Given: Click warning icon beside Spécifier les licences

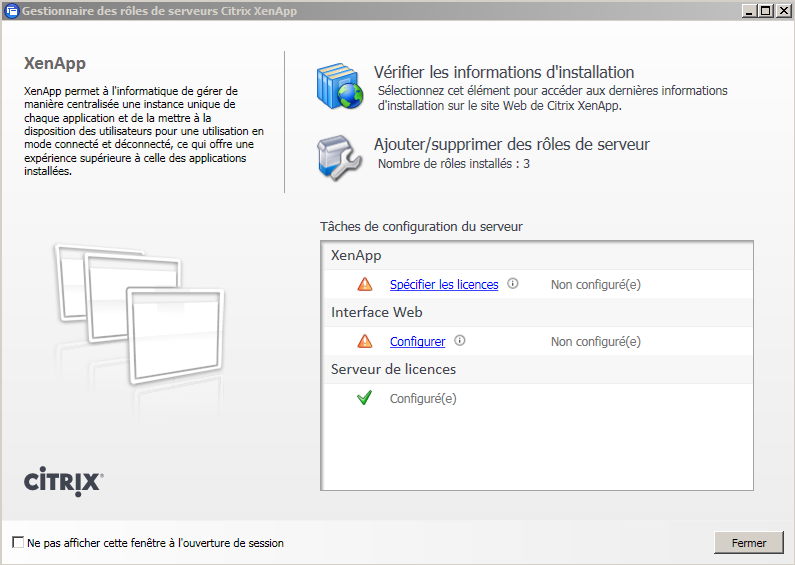Looking at the screenshot, I should point(365,284).
